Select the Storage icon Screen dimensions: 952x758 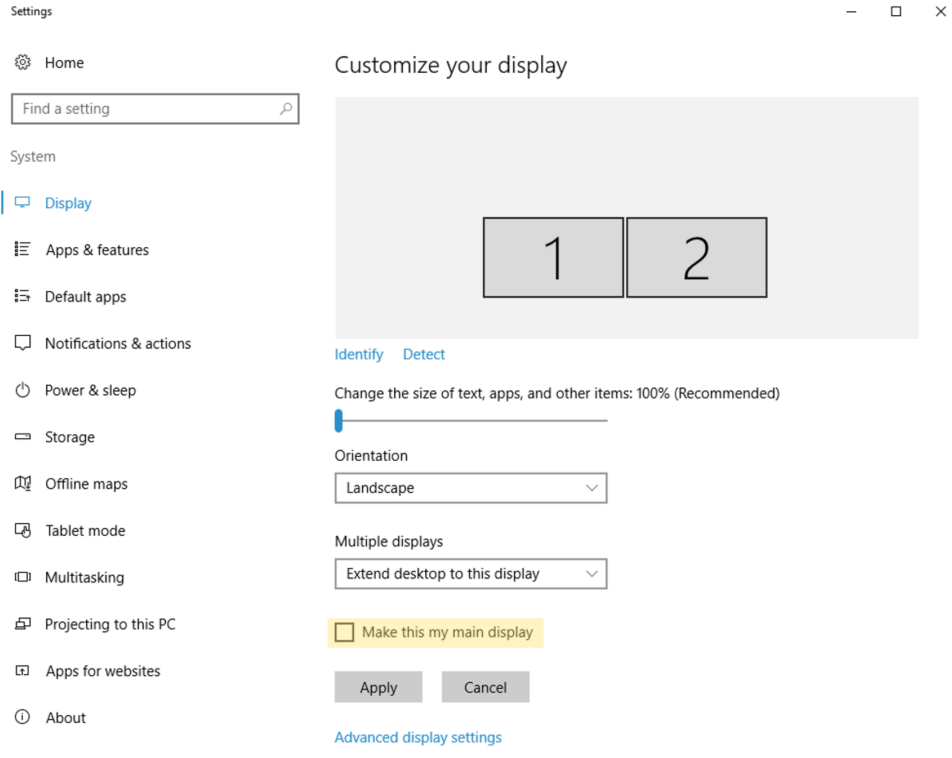22,437
